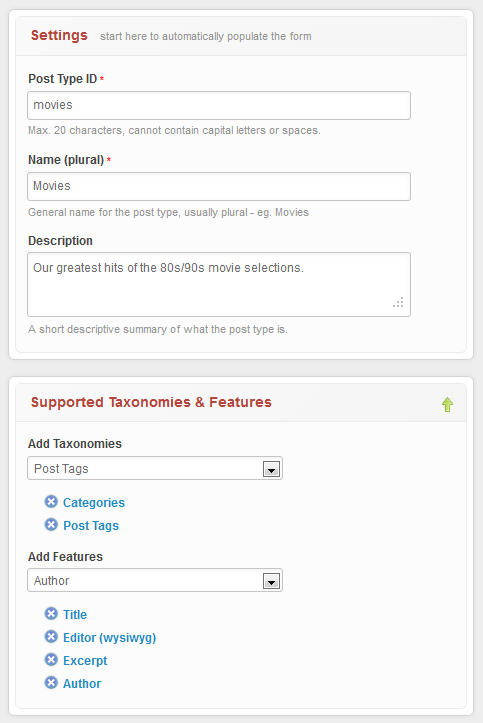Click X icon beside Author feature

[x=51, y=682]
